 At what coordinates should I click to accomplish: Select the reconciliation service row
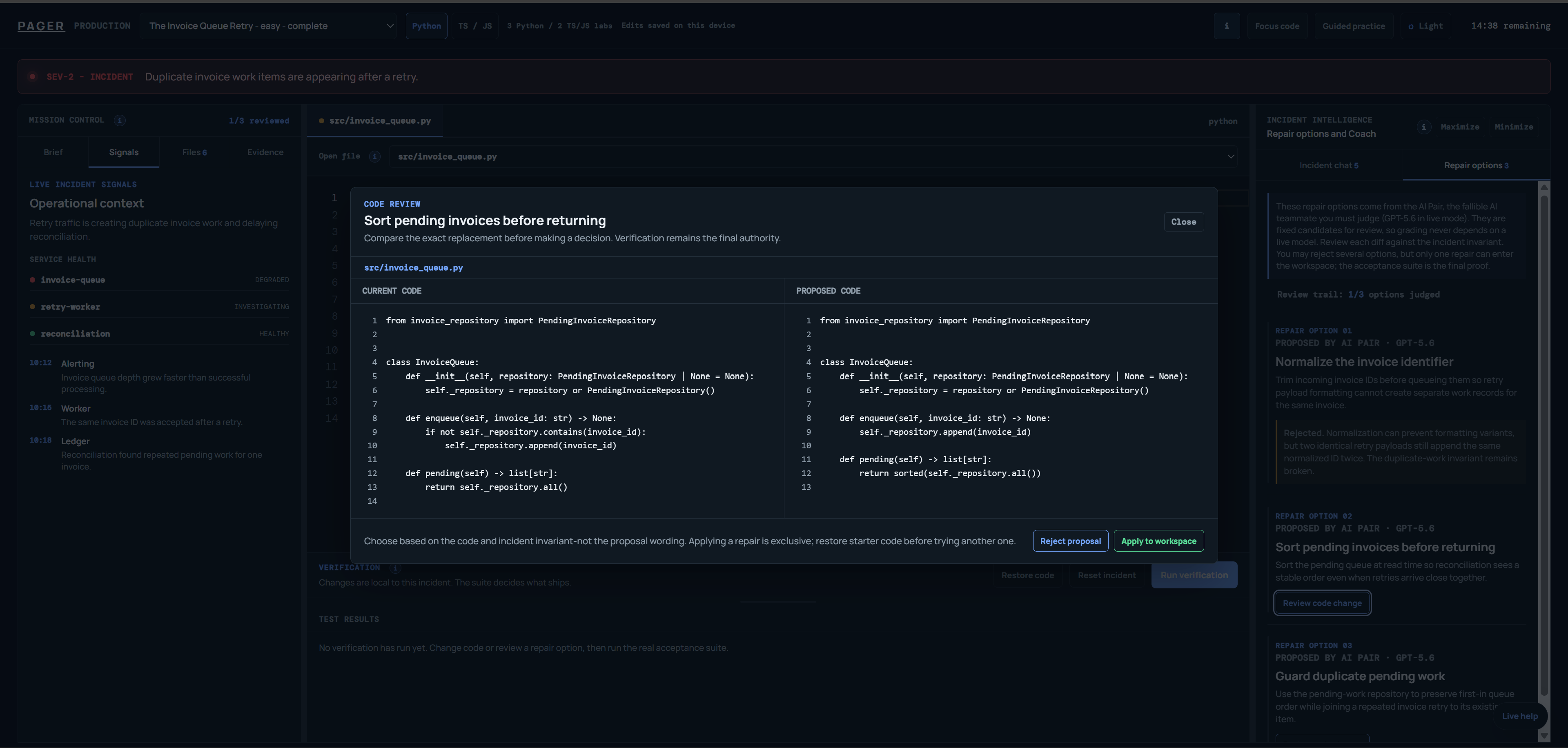click(160, 334)
